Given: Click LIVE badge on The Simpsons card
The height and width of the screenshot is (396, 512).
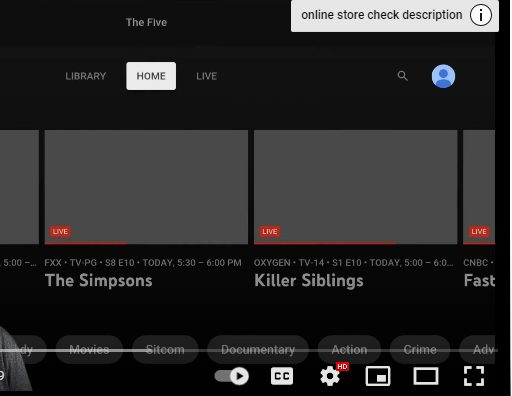Looking at the screenshot, I should point(60,231).
